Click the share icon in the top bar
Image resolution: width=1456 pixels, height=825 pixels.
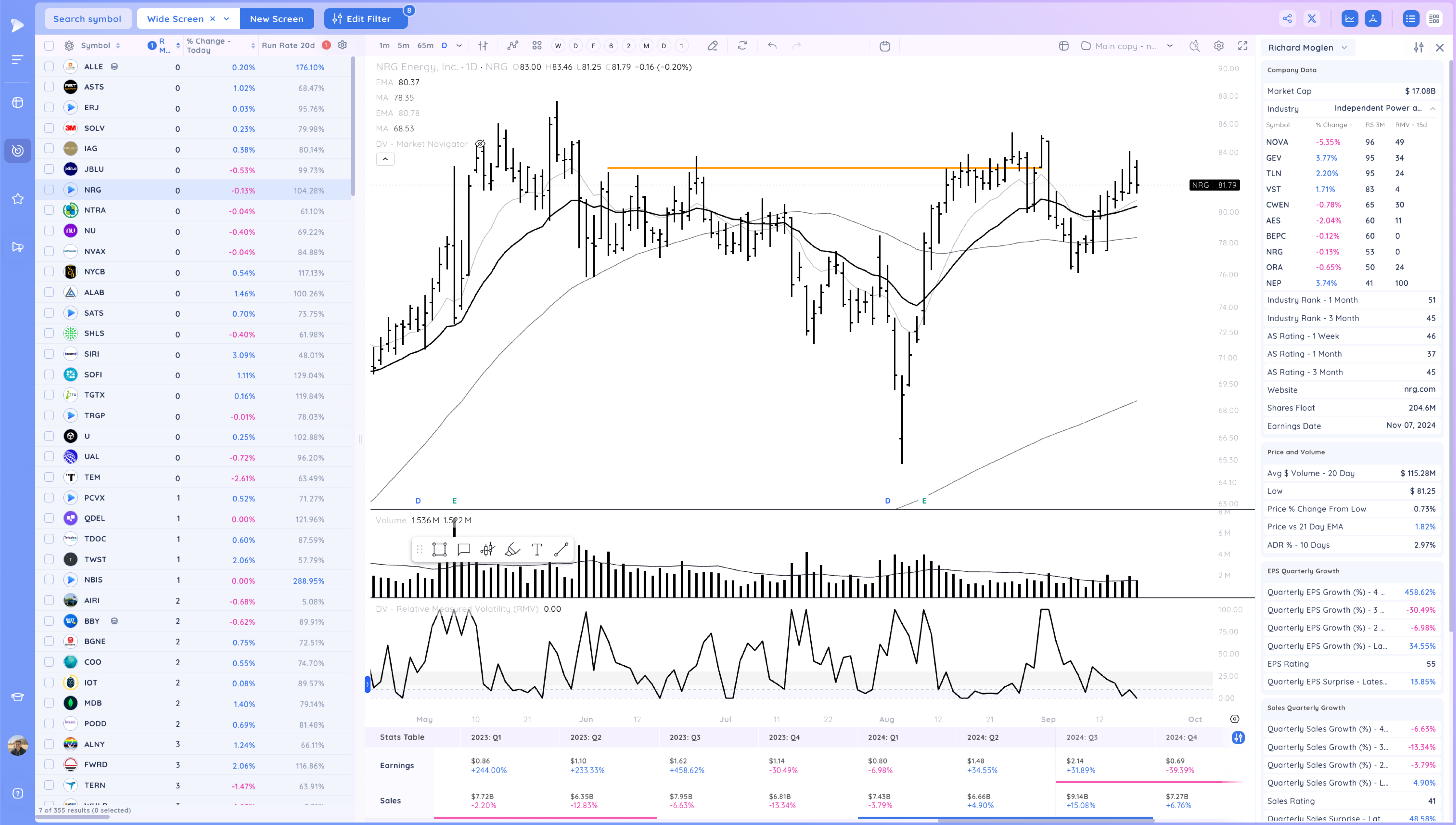click(x=1287, y=19)
